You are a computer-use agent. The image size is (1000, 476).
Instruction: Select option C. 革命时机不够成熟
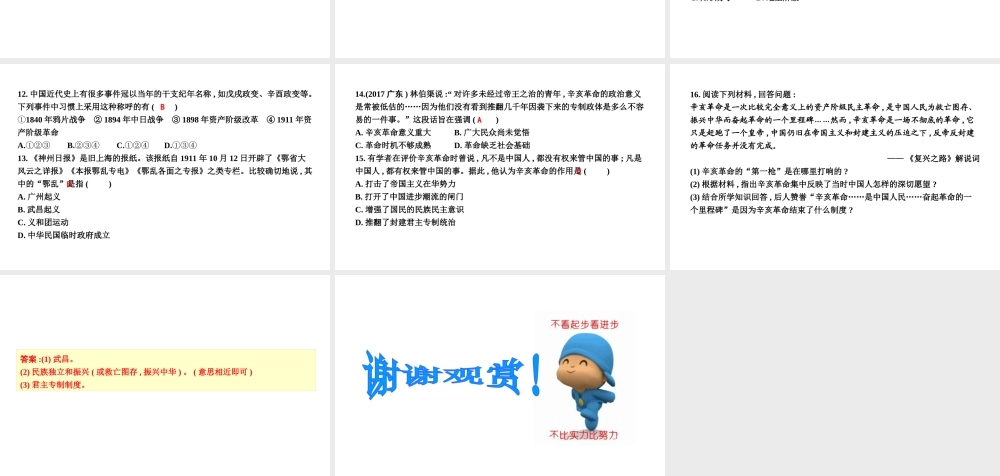click(x=393, y=145)
